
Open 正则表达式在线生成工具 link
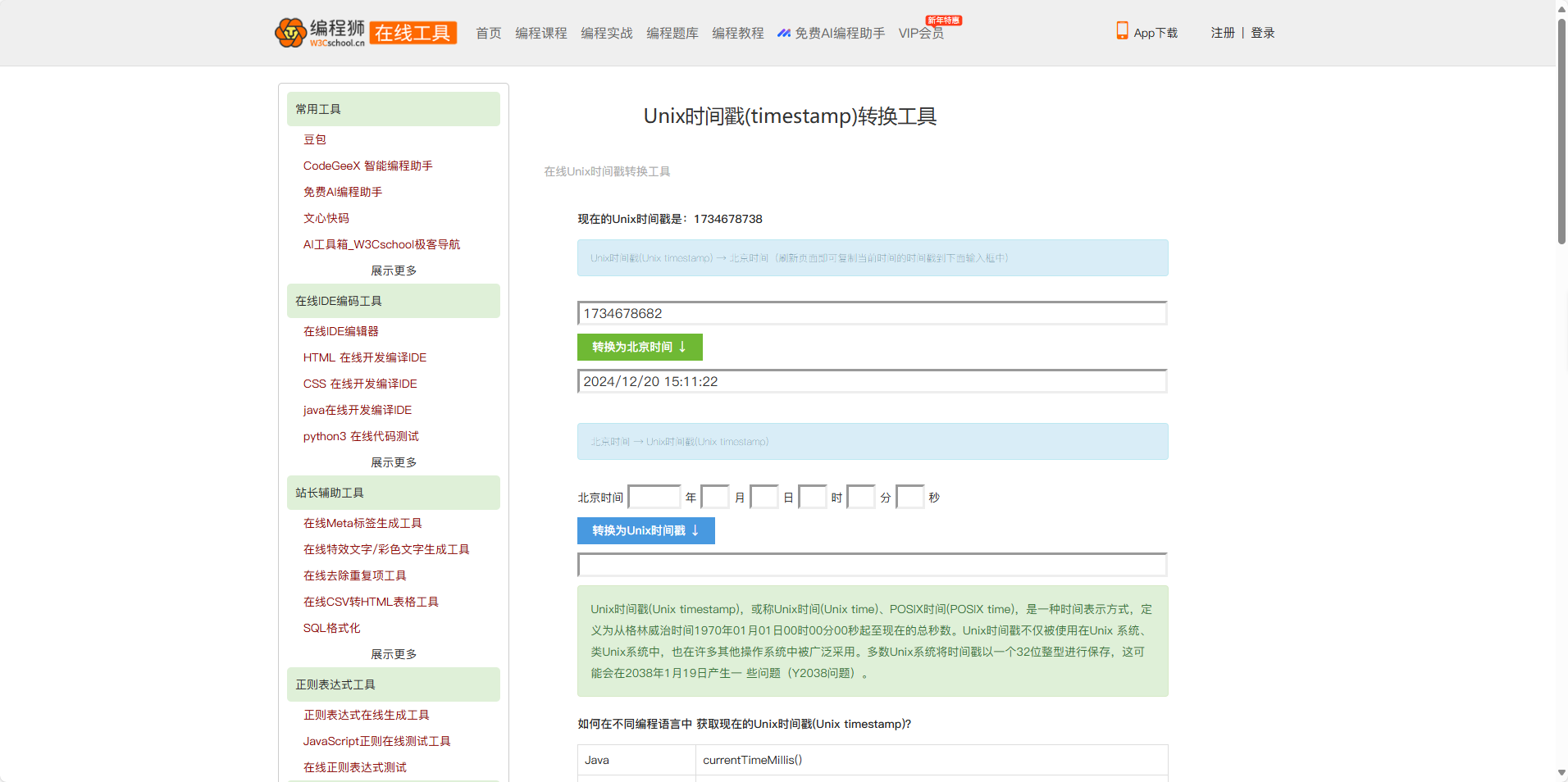[367, 715]
